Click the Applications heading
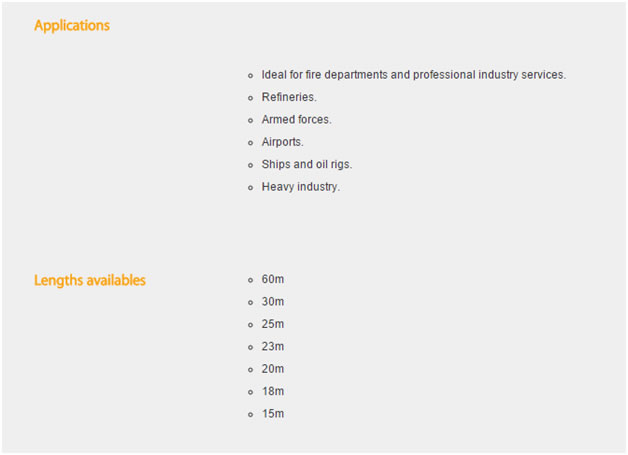The height and width of the screenshot is (455, 628). (x=72, y=26)
